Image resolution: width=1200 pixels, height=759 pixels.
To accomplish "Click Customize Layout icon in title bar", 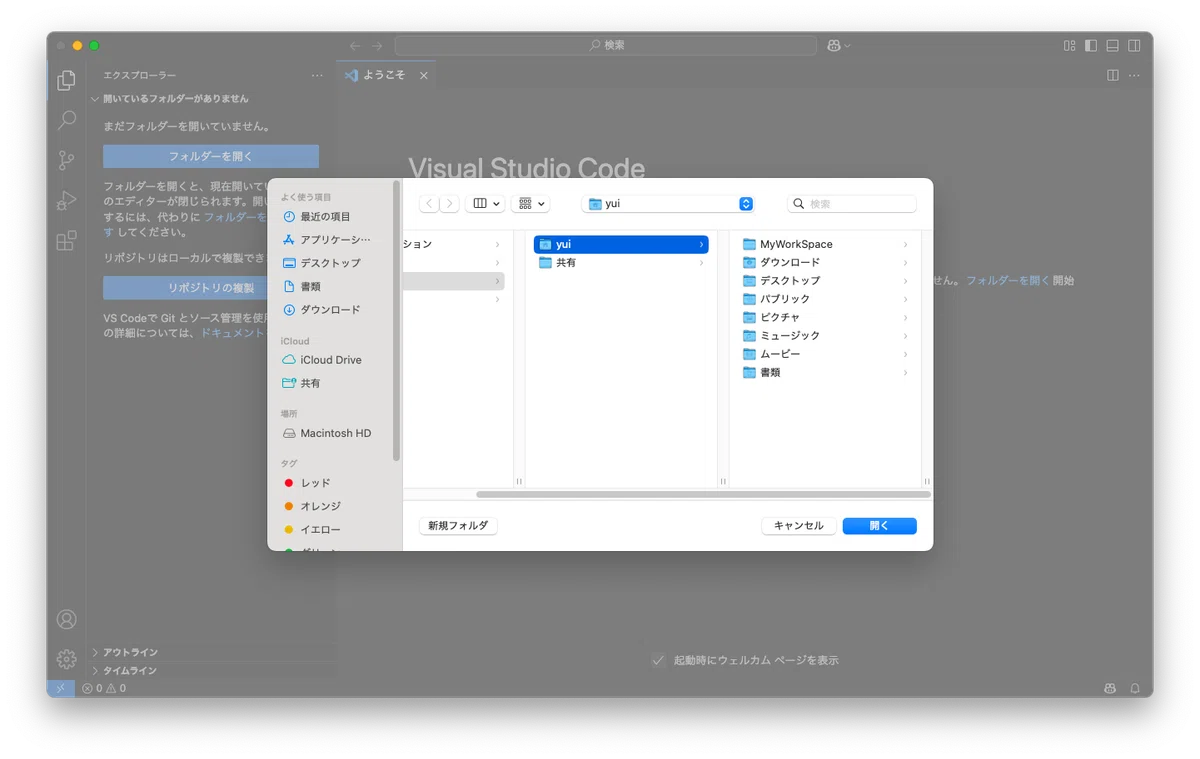I will [1069, 46].
